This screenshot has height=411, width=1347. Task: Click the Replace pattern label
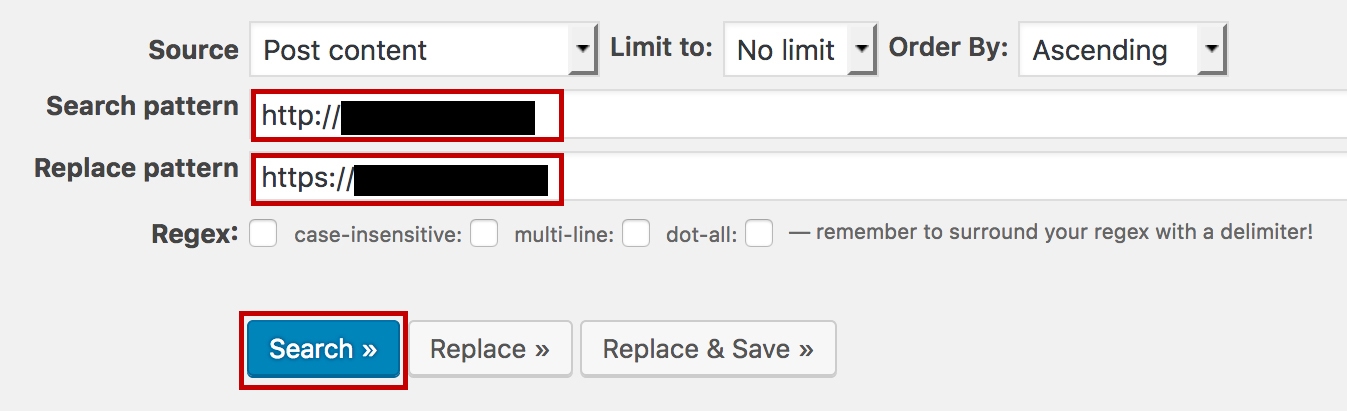136,168
